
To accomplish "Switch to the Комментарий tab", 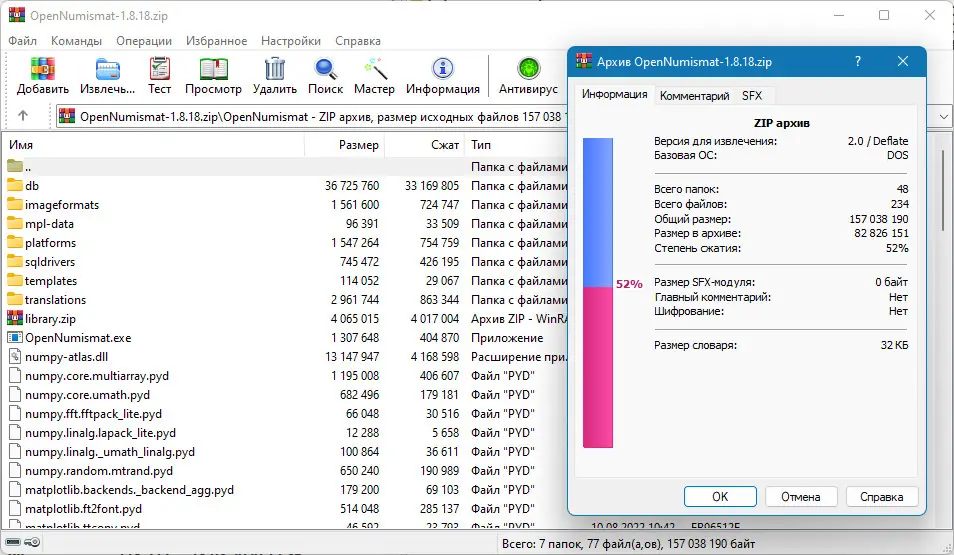I will (694, 96).
